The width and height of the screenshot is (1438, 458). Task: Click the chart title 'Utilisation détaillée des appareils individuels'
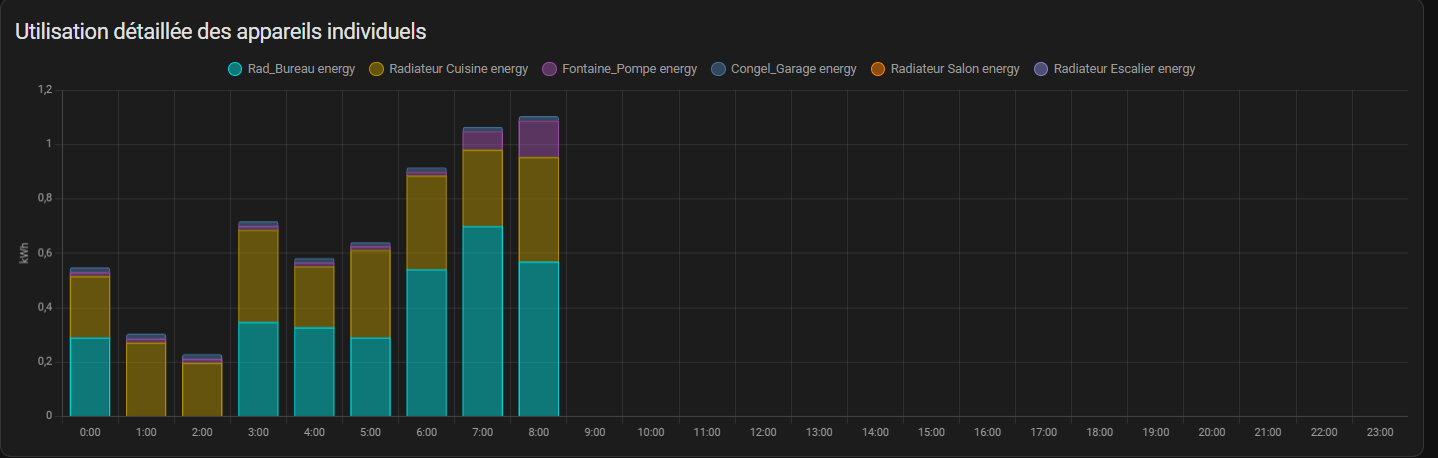click(x=221, y=32)
